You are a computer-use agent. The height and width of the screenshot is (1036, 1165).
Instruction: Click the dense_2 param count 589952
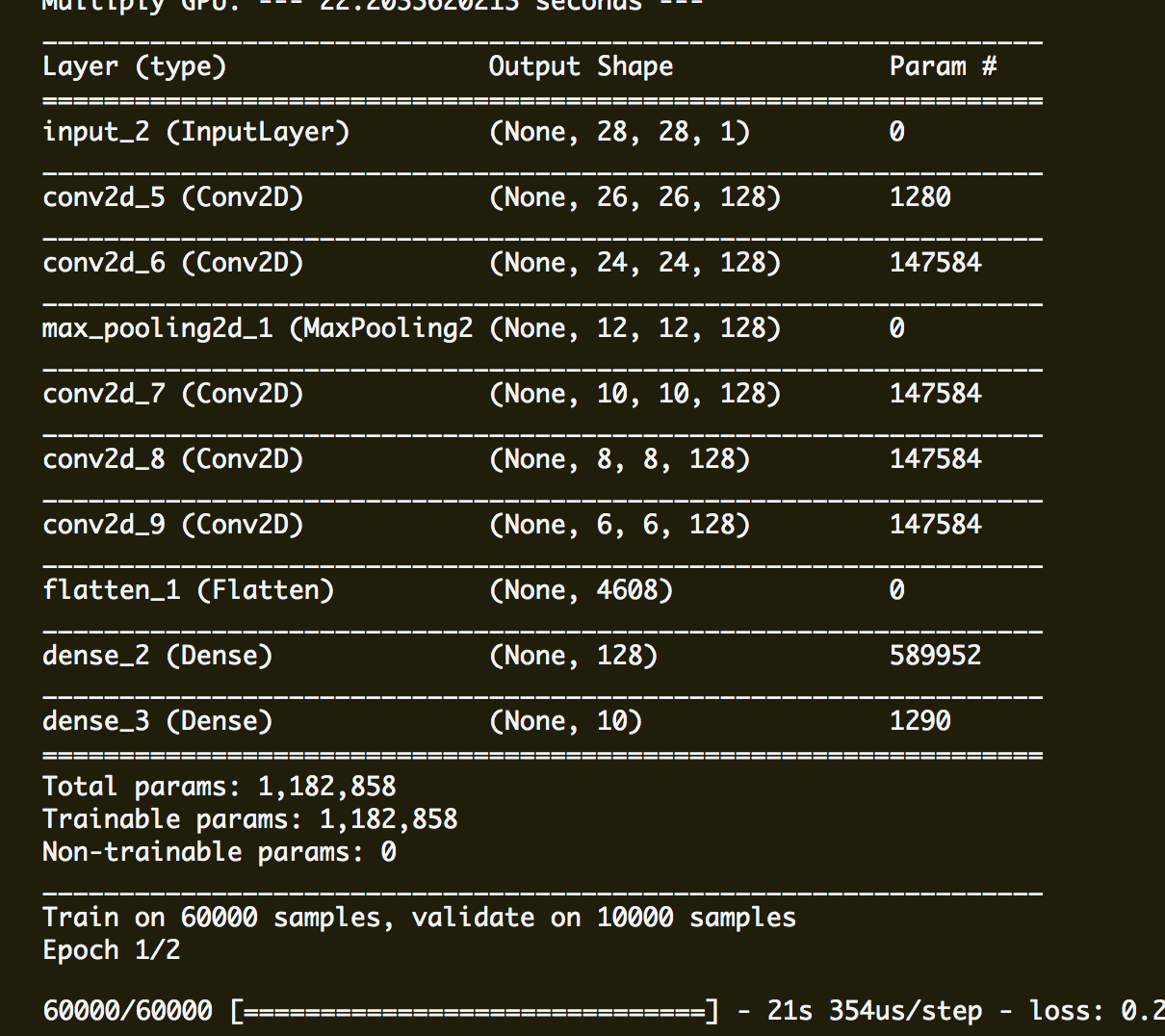click(935, 656)
